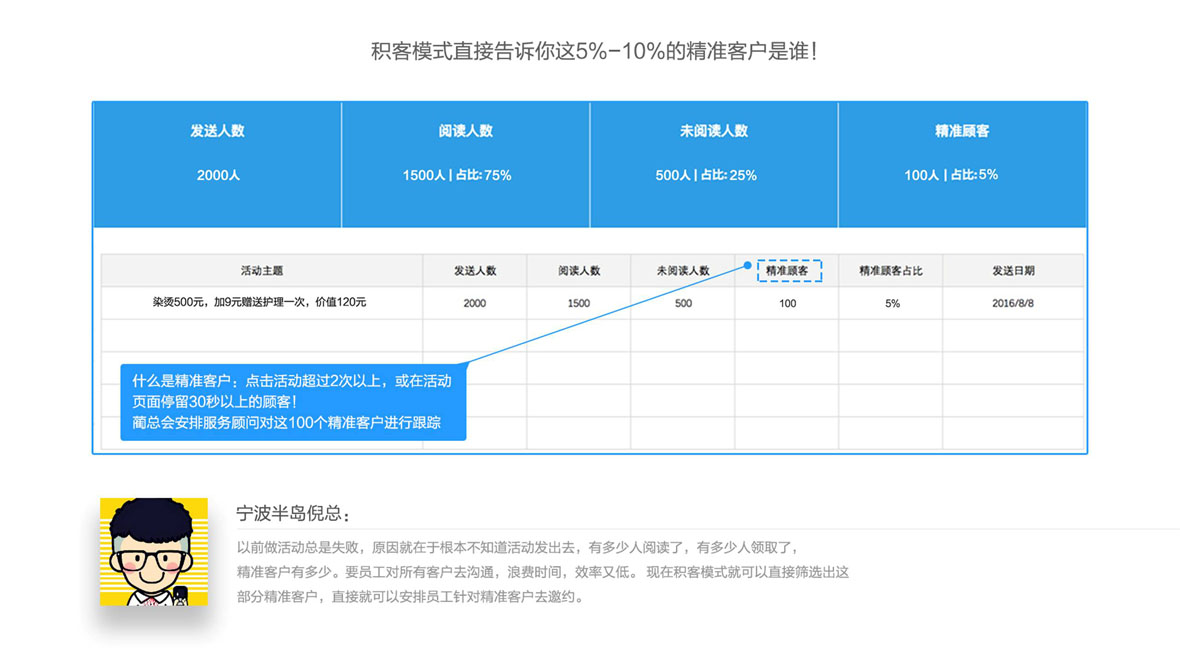Click the testimonial line starting 精准客户有多少
Screen dimensions: 1180x664
click(x=543, y=572)
